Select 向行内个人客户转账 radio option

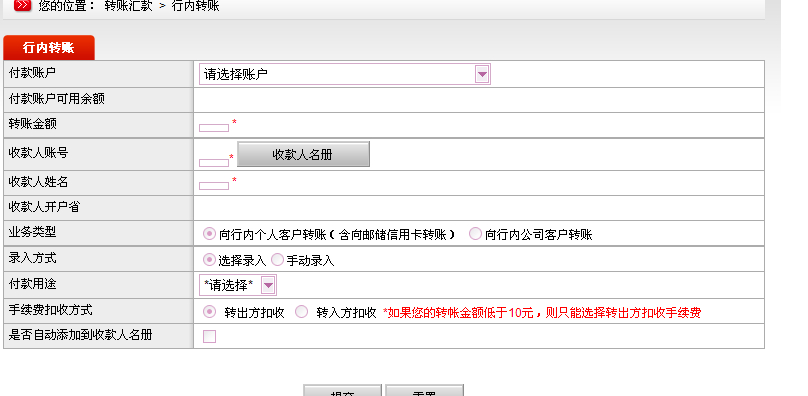pyautogui.click(x=209, y=234)
